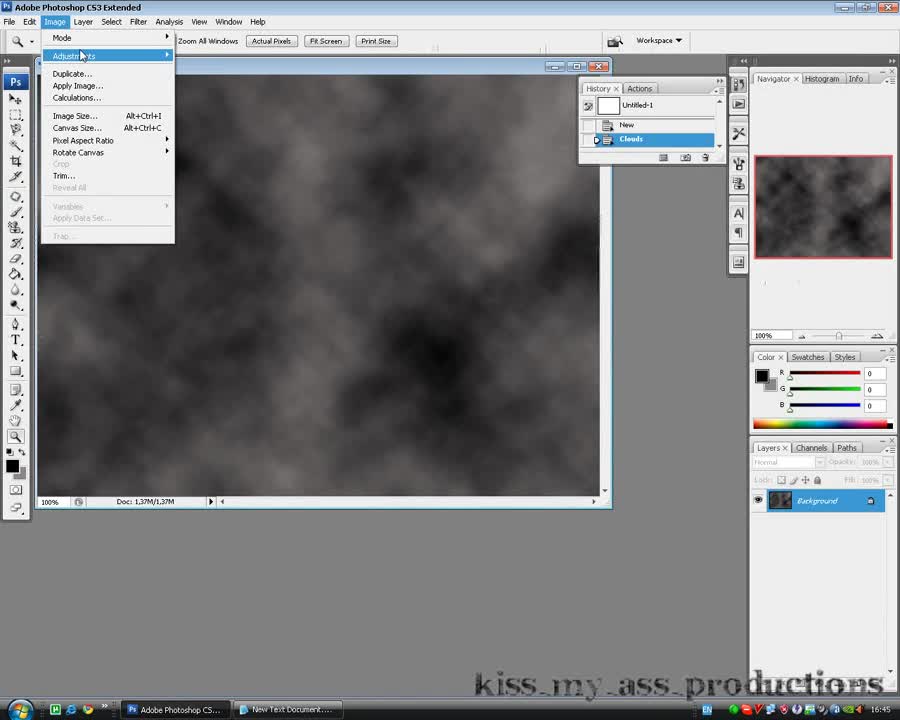Create new snapshot in History panel
The width and height of the screenshot is (900, 720).
(685, 157)
